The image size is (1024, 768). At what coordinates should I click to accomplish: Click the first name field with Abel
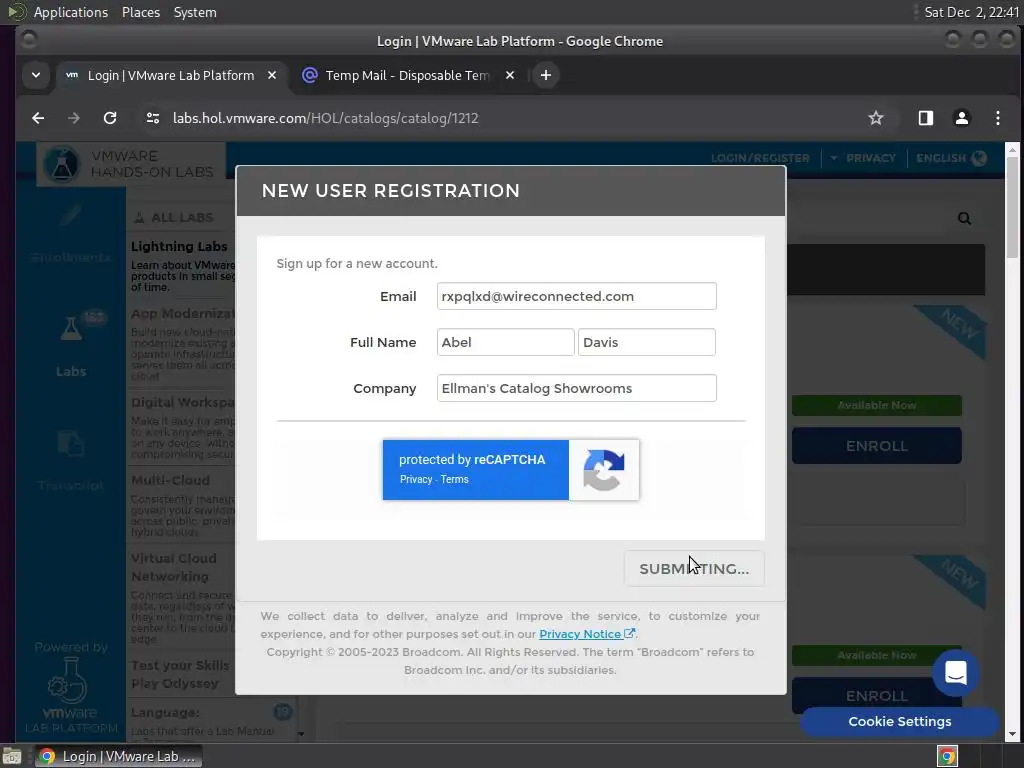pyautogui.click(x=505, y=342)
